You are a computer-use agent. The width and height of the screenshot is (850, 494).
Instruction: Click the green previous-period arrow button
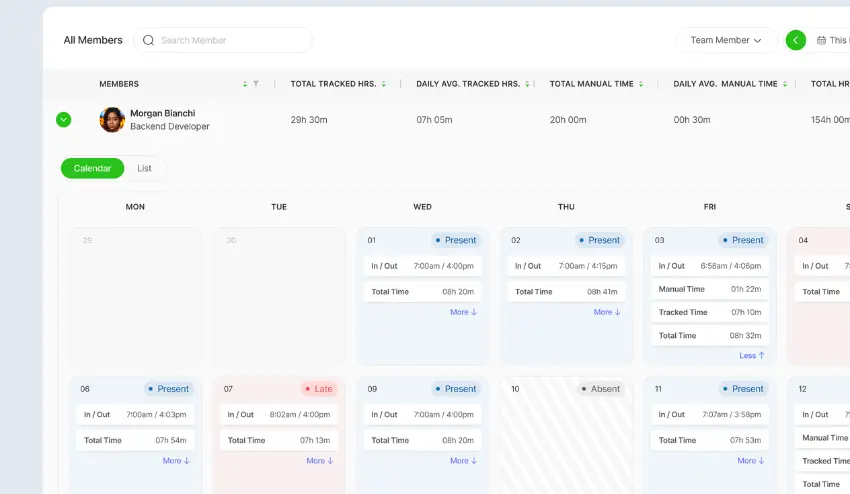796,40
